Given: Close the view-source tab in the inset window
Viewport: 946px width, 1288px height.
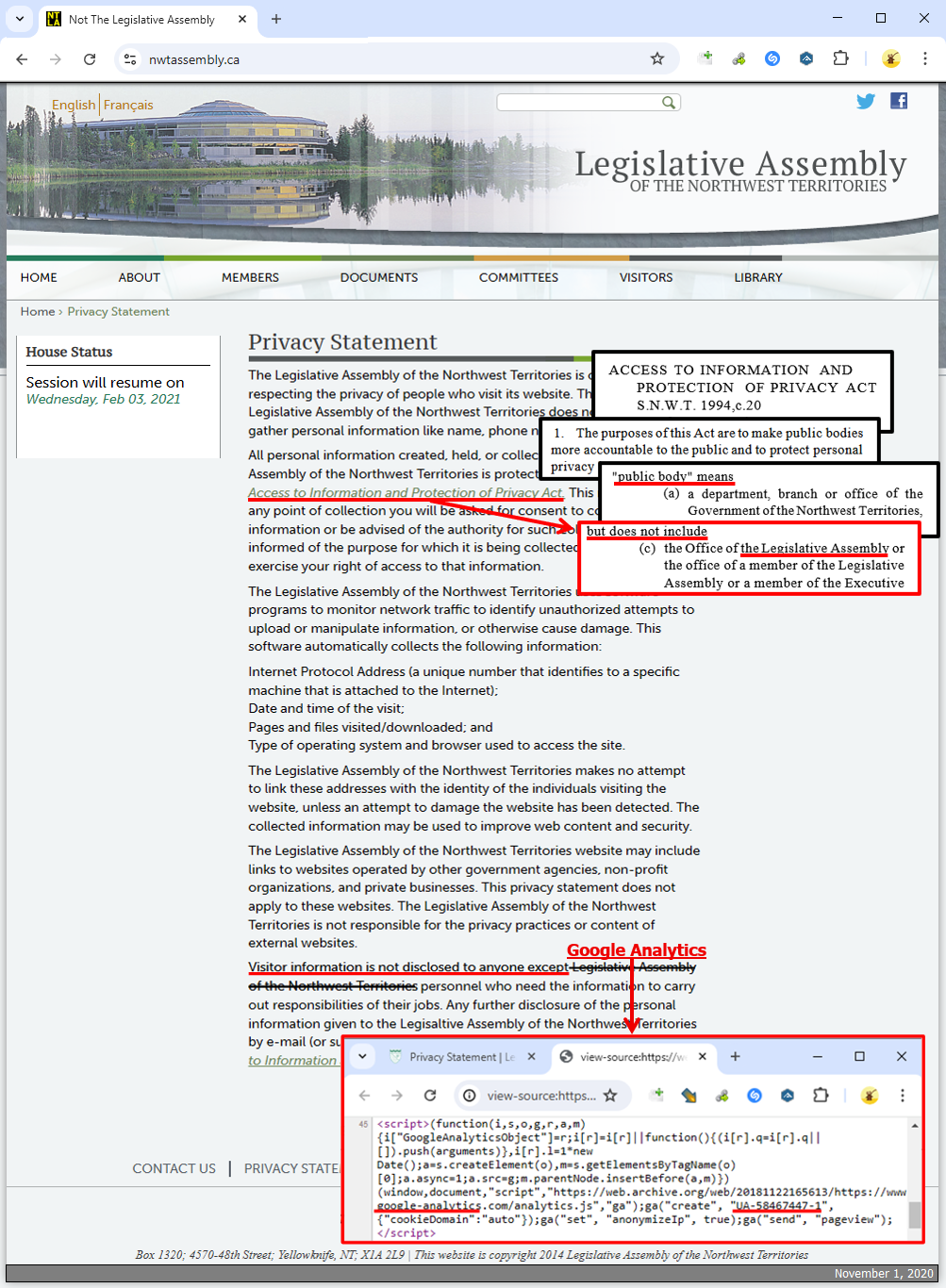Looking at the screenshot, I should click(702, 1057).
